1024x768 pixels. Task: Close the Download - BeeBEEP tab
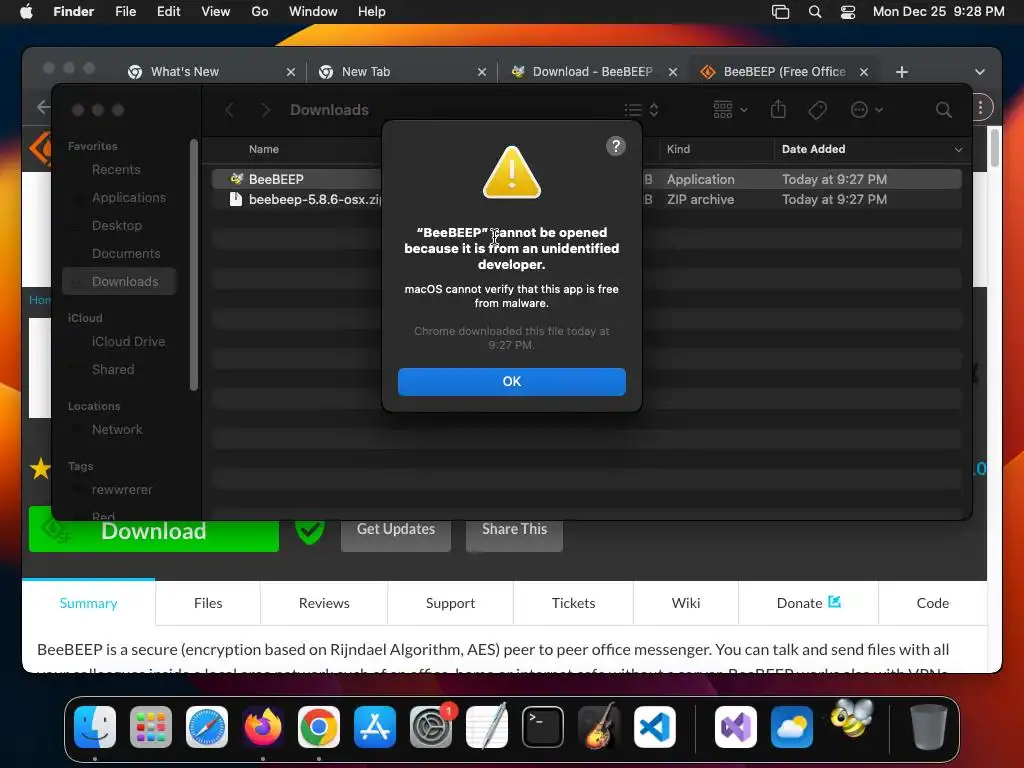(x=673, y=72)
